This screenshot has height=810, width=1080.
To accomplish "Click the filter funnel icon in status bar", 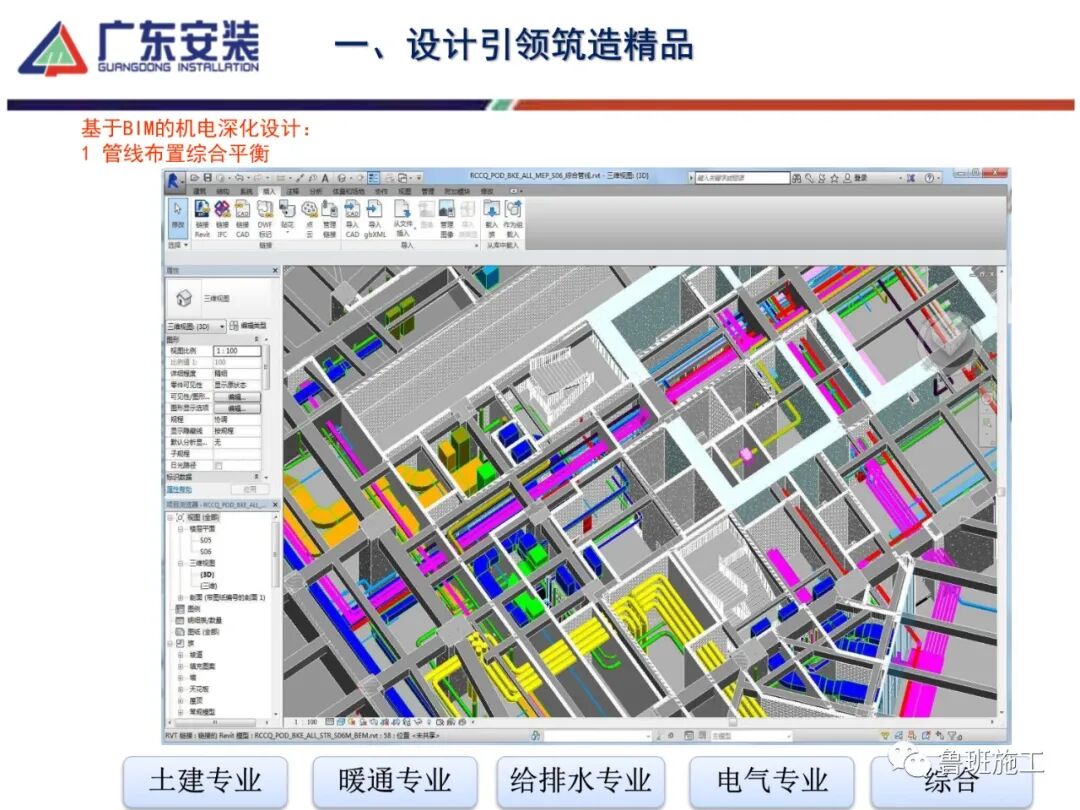I will (952, 736).
